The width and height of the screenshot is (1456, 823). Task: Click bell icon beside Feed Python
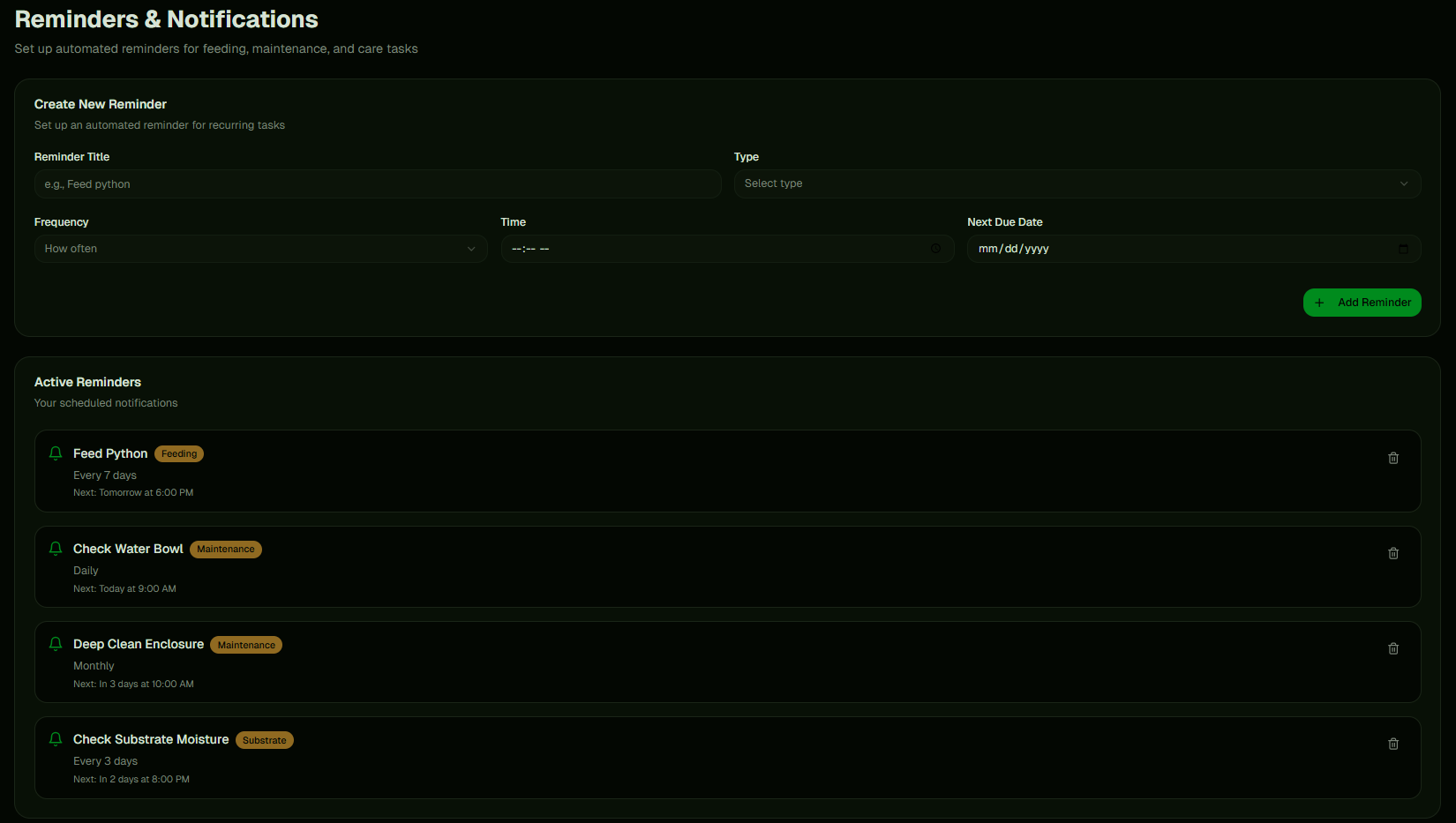click(56, 453)
